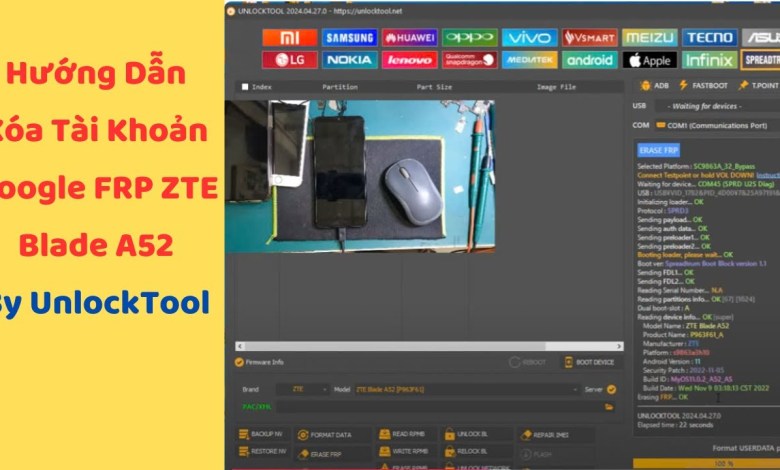Image resolution: width=780 pixels, height=470 pixels.
Task: Toggle the Index select-all checkbox
Action: tap(245, 87)
